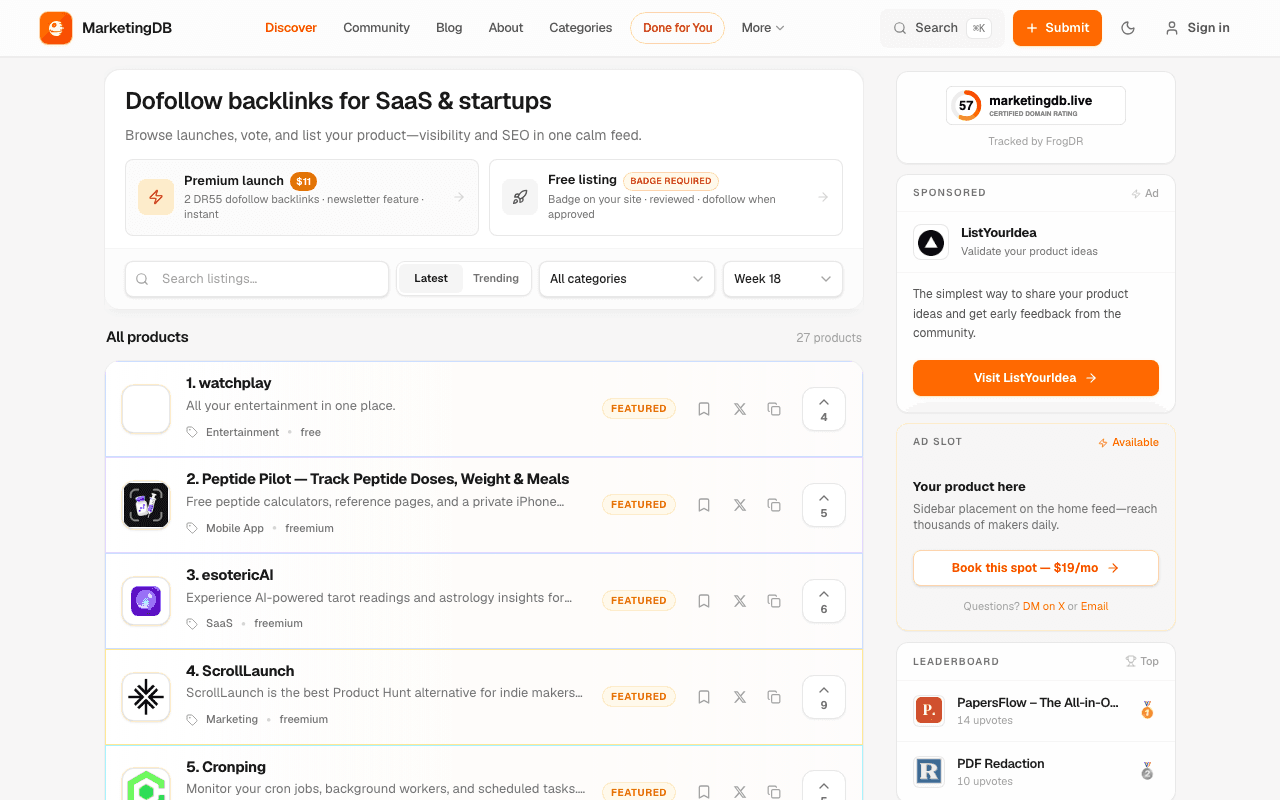
Task: Switch feed to Trending
Action: point(496,279)
